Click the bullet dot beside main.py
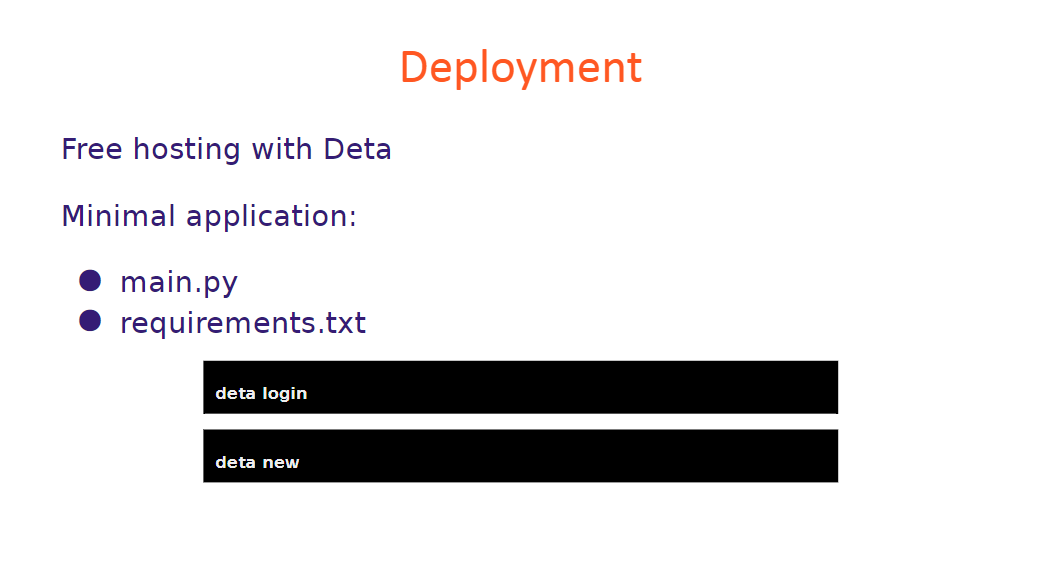The width and height of the screenshot is (1043, 575). pyautogui.click(x=90, y=280)
